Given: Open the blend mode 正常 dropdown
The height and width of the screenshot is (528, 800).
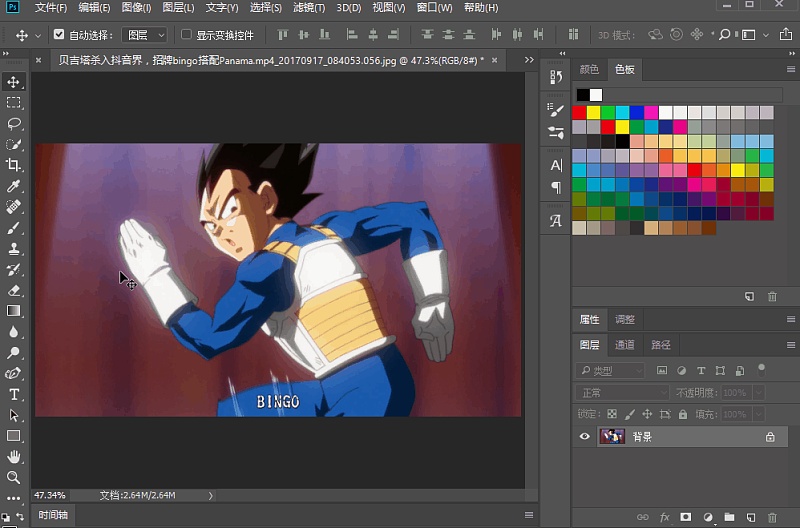Looking at the screenshot, I should (622, 392).
